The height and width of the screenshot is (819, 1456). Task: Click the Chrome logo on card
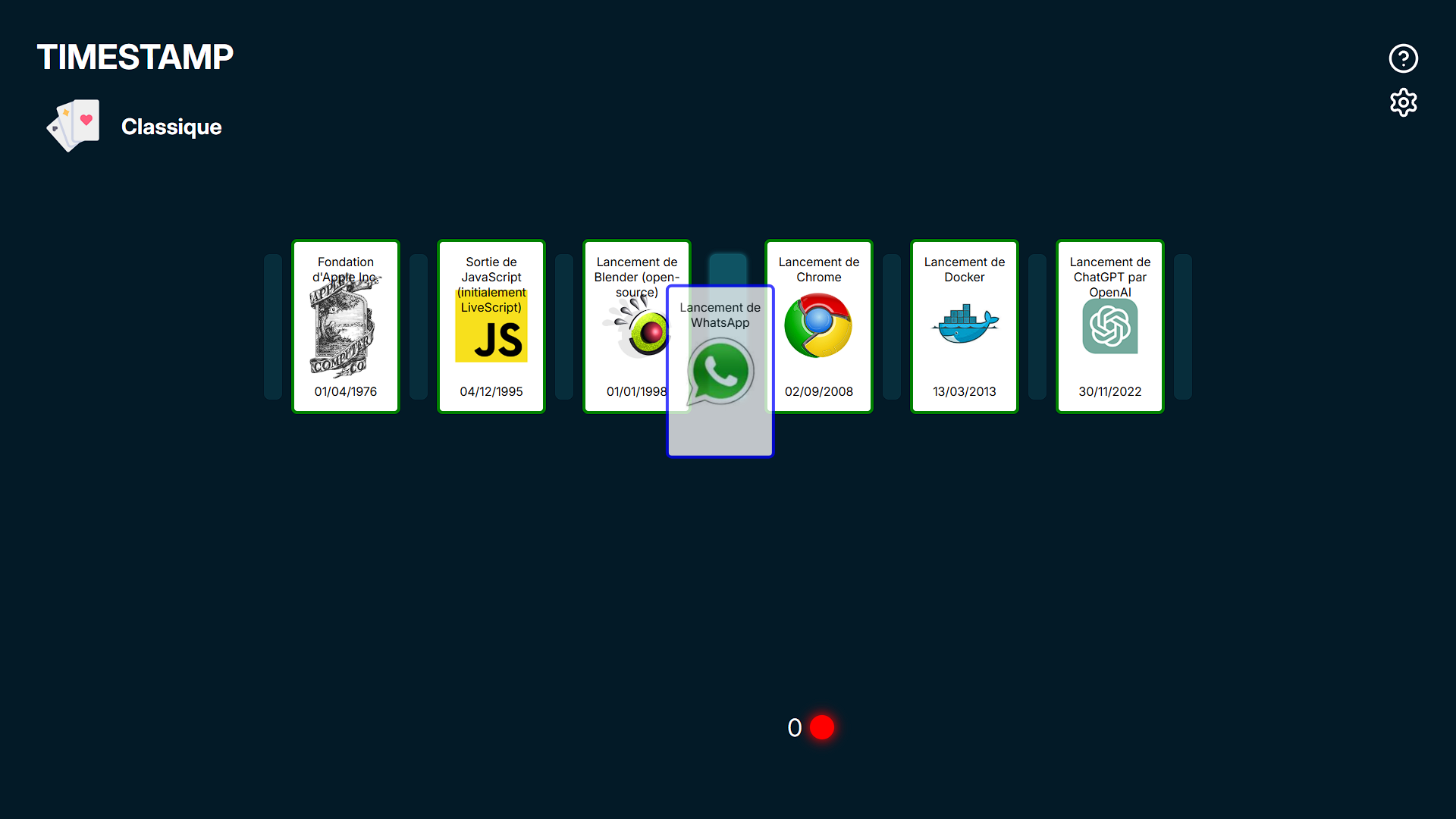pos(818,326)
